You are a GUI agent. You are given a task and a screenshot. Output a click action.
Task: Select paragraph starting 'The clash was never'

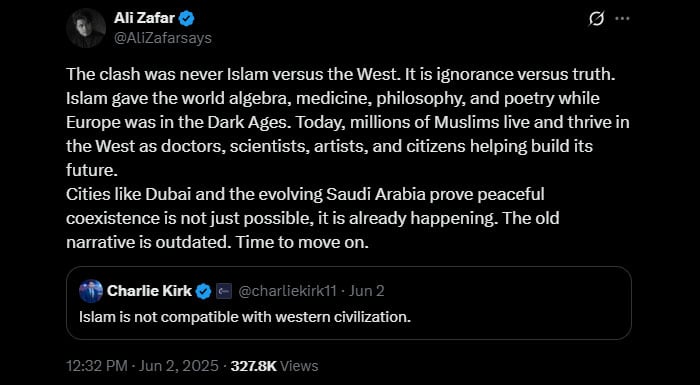[x=348, y=122]
